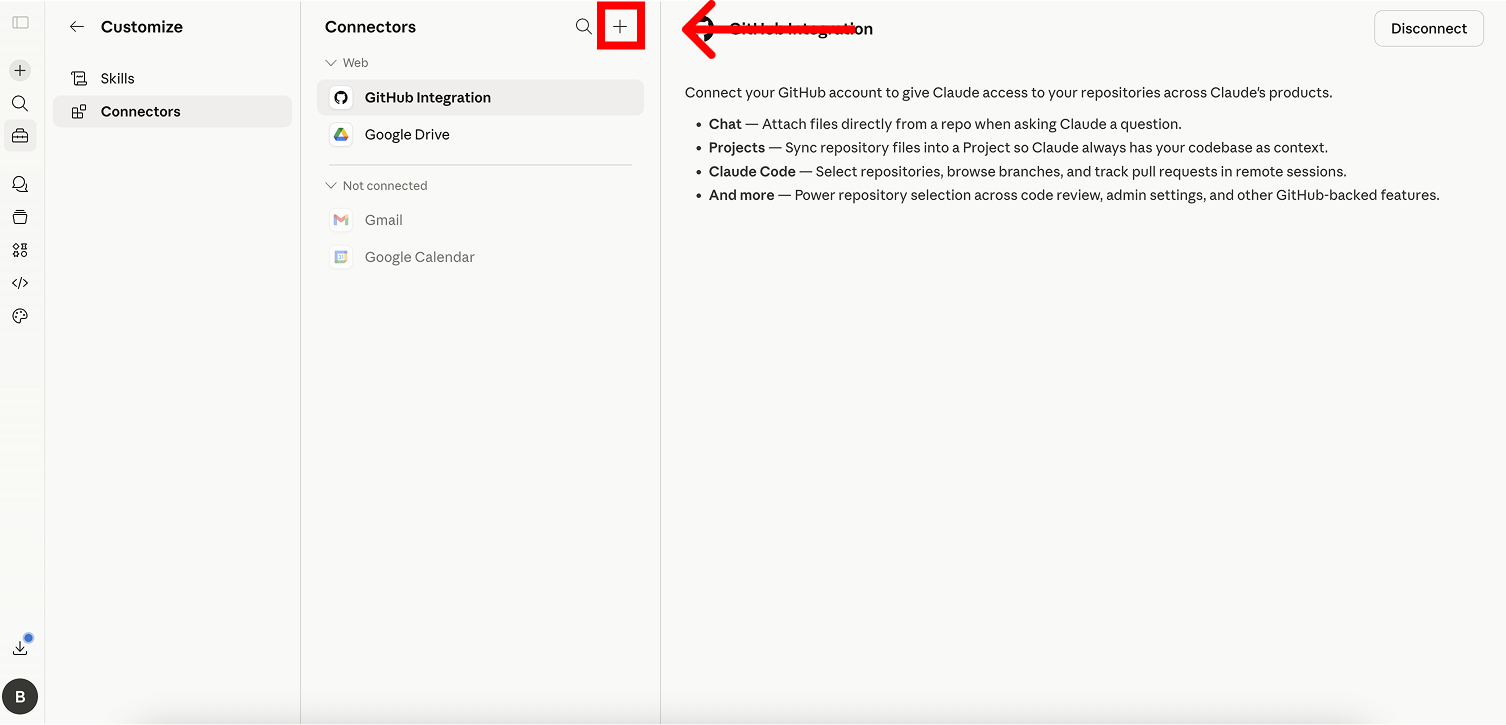Open the chats bubble icon in left rail

[x=20, y=184]
